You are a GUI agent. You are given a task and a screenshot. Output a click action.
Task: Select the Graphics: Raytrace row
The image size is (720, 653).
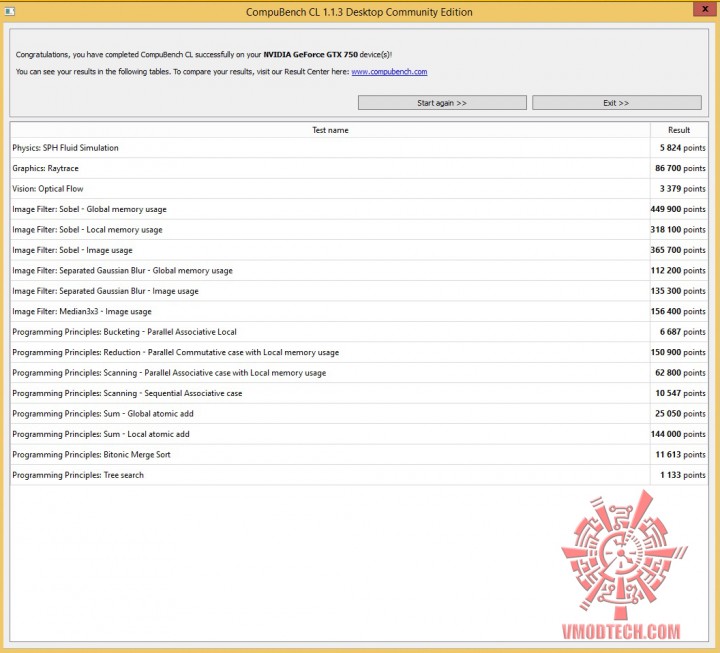pyautogui.click(x=359, y=169)
